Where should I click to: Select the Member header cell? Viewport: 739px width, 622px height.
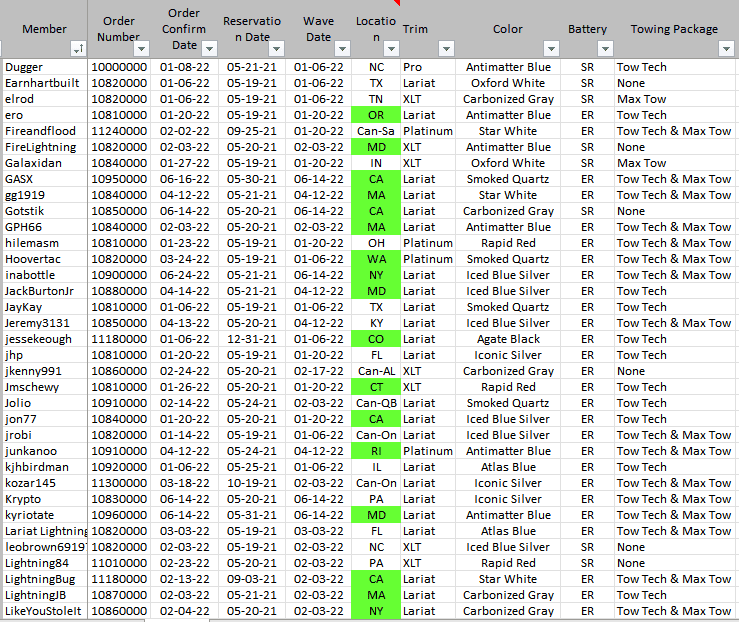click(x=44, y=29)
